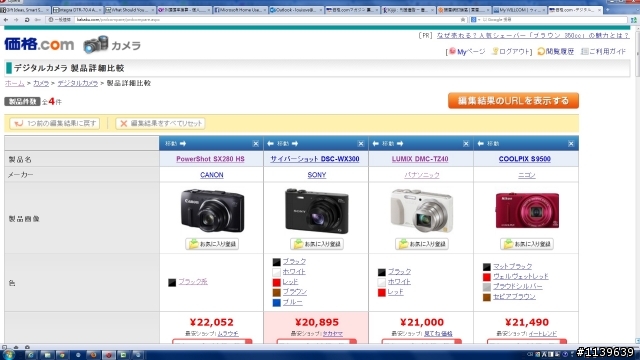Remove the LUMIX DMC-TZ40 column
640x360 pixels.
pyautogui.click(x=466, y=144)
